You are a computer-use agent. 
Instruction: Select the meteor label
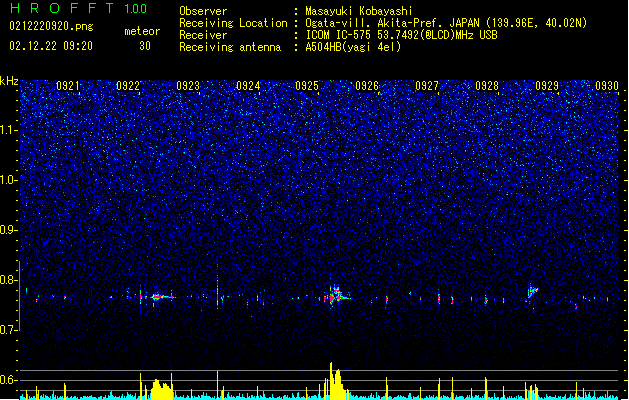click(142, 31)
